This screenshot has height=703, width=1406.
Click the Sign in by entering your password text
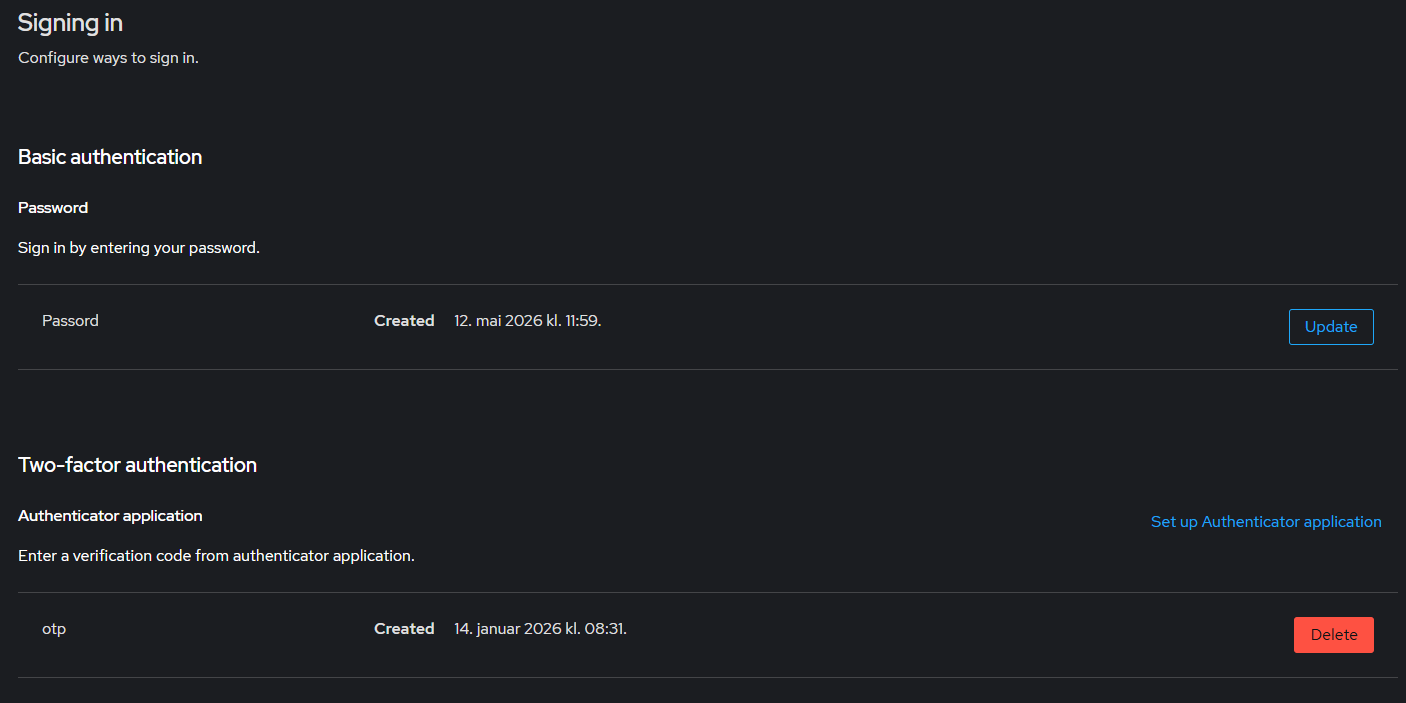click(139, 248)
